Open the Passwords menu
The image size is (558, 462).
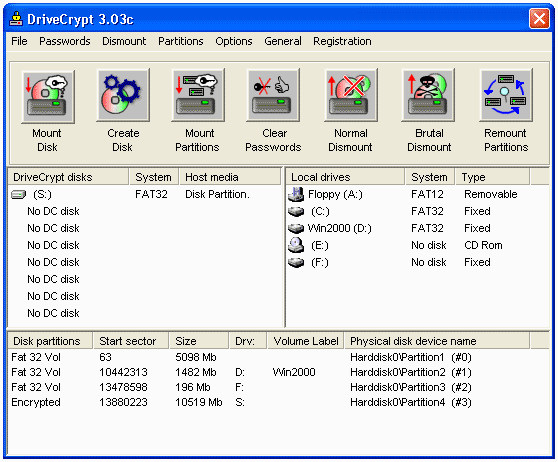tap(65, 41)
